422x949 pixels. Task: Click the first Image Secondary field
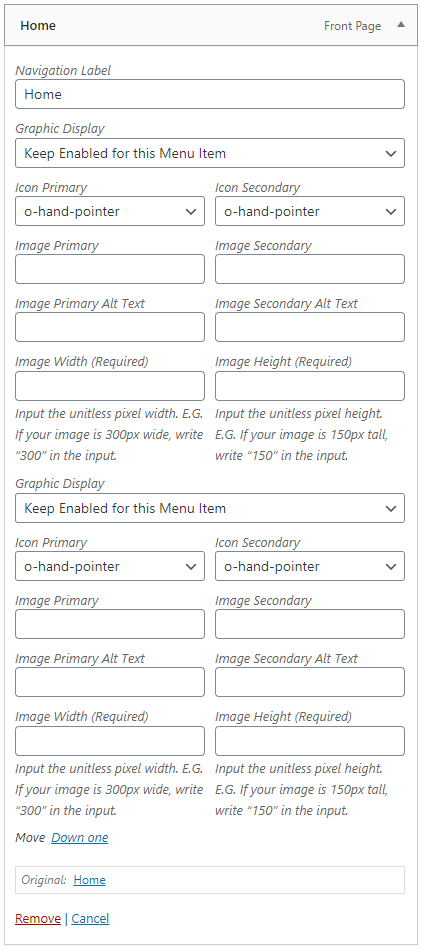(x=309, y=269)
